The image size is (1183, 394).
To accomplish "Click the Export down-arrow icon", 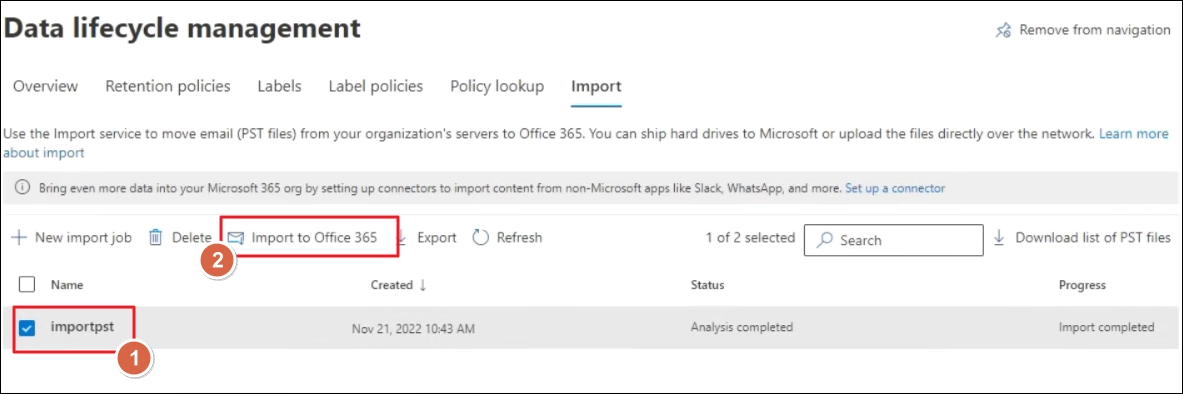I will pos(401,238).
